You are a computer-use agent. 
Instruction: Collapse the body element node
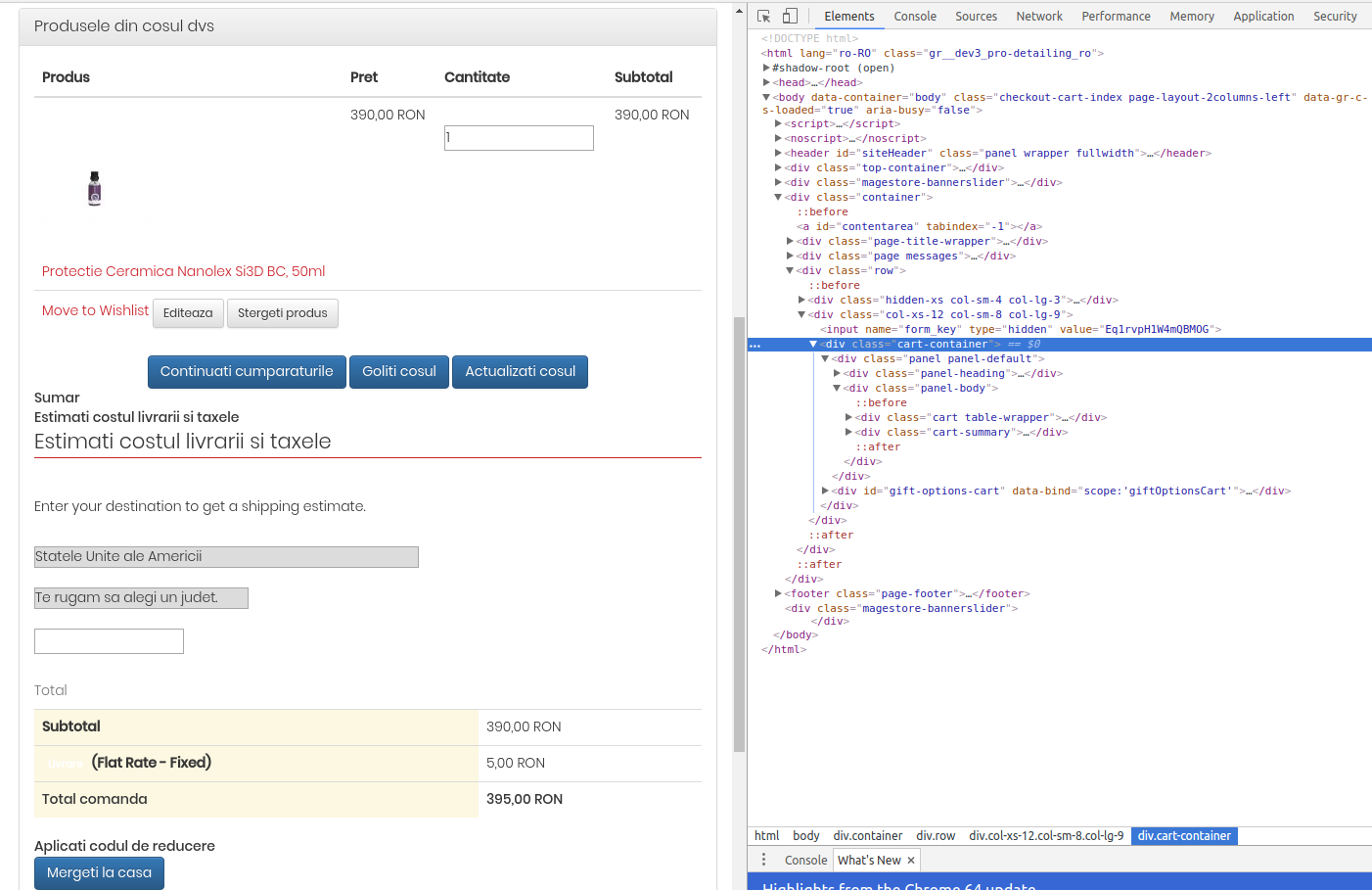click(766, 97)
